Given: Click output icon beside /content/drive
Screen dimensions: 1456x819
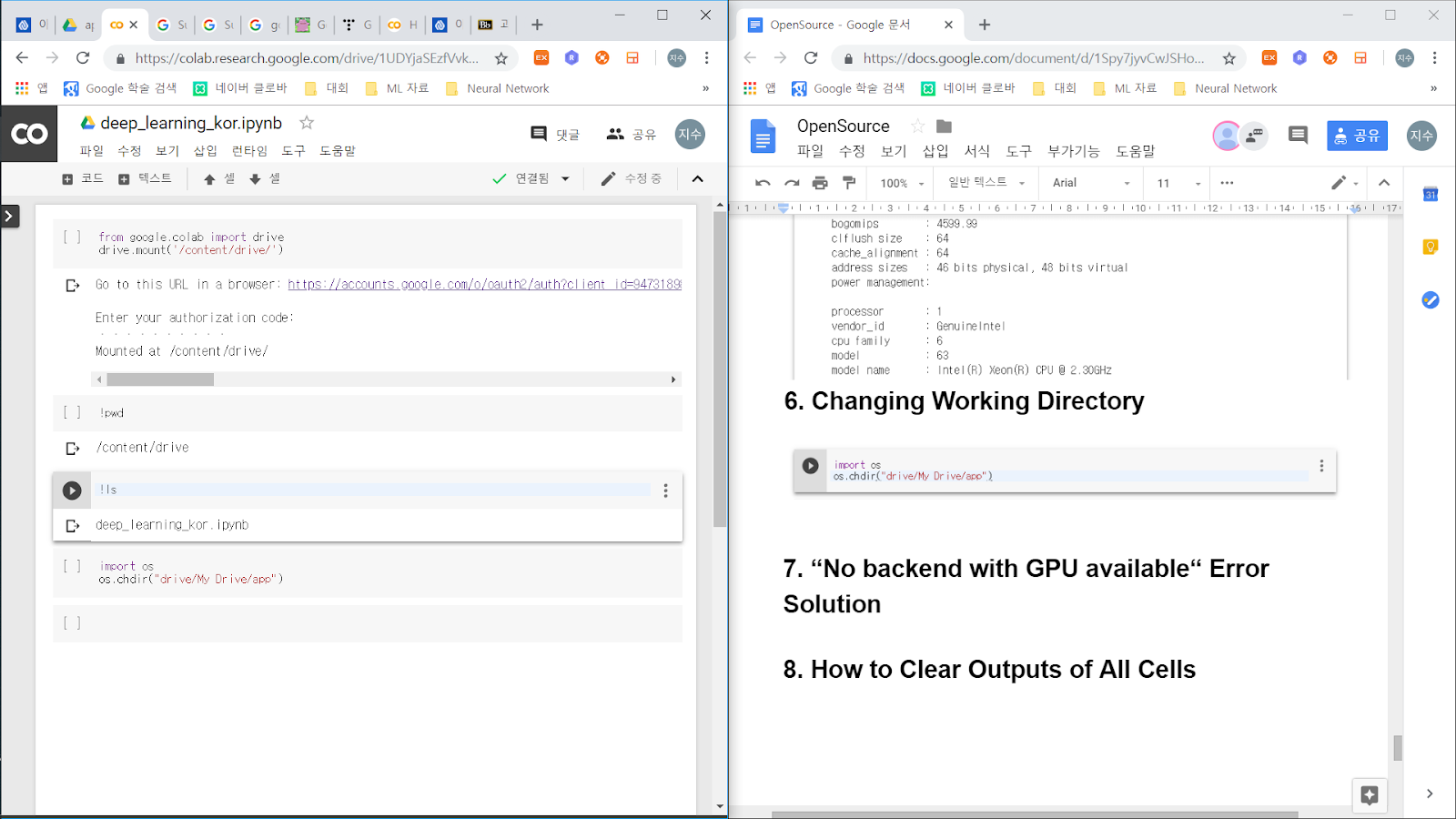Looking at the screenshot, I should 73,448.
